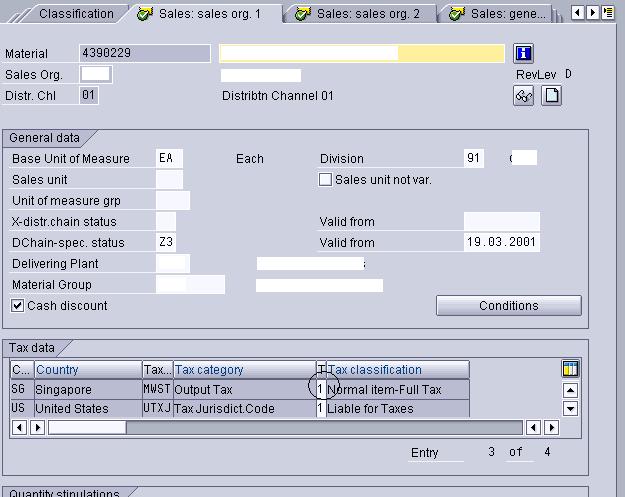The image size is (625, 497).
Task: Select the Singapore tax classification cell
Action: tap(396, 389)
